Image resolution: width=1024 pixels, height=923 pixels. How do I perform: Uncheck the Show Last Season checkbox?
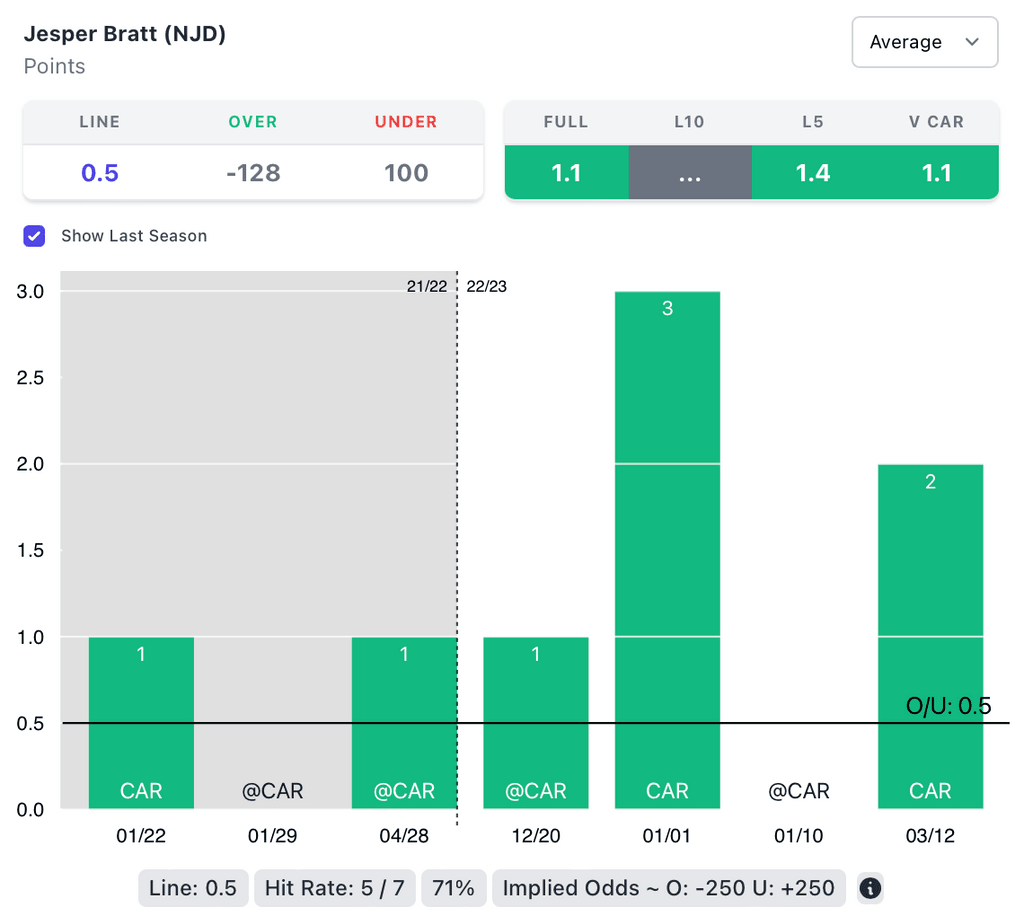point(35,236)
